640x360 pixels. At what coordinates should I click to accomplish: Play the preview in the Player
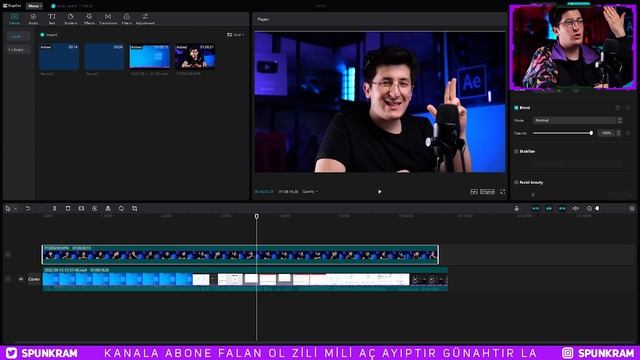click(x=380, y=191)
